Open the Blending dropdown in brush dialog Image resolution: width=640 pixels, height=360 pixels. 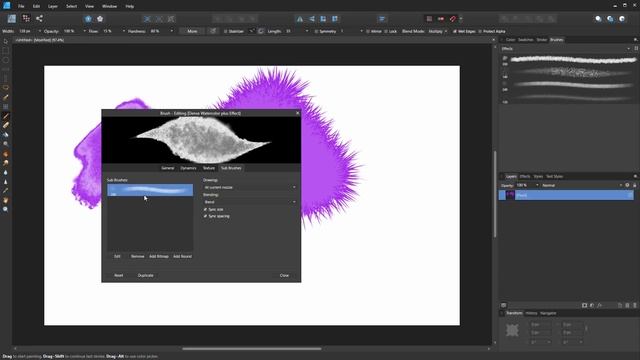pos(250,202)
